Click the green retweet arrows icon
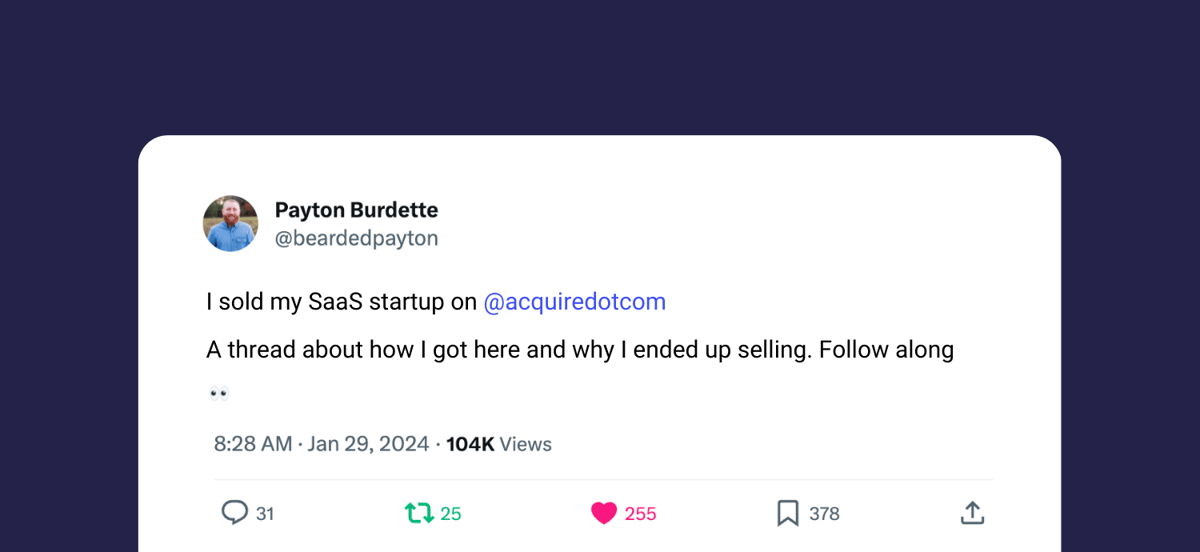The height and width of the screenshot is (552, 1200). tap(419, 513)
